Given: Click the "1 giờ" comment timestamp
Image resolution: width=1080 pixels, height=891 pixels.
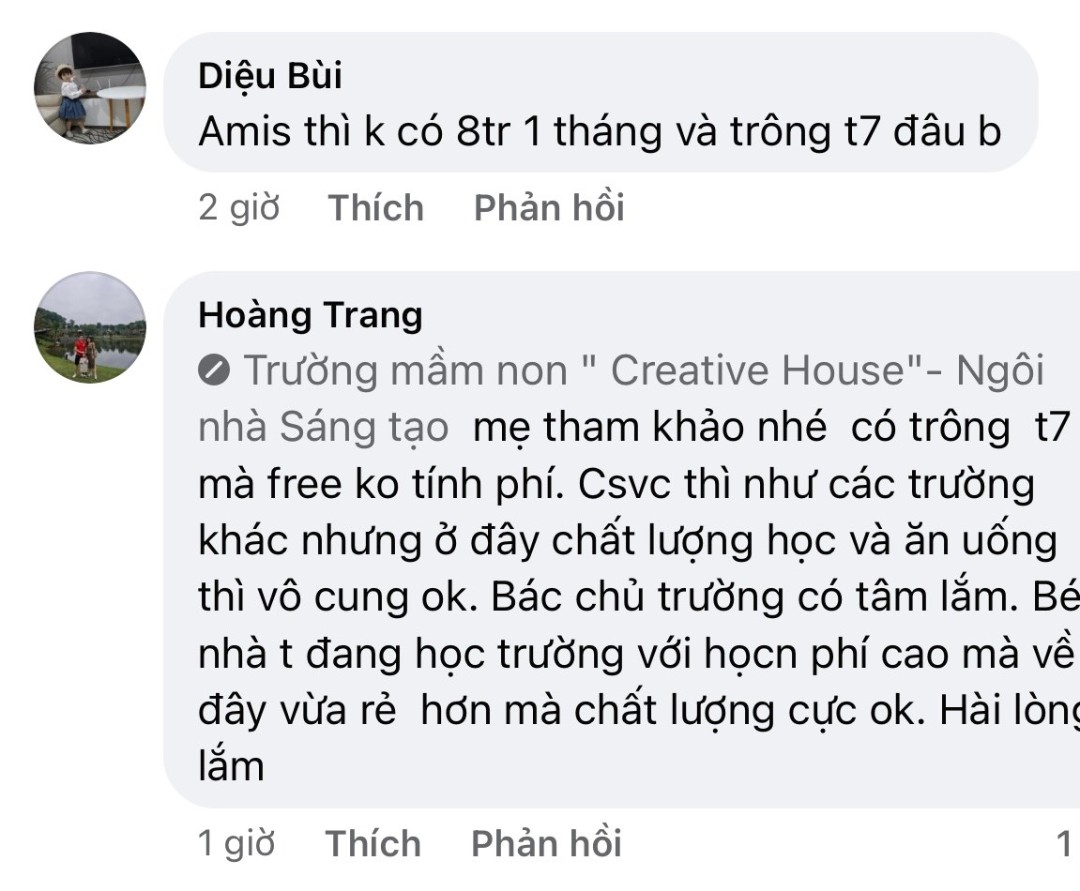Looking at the screenshot, I should [237, 844].
